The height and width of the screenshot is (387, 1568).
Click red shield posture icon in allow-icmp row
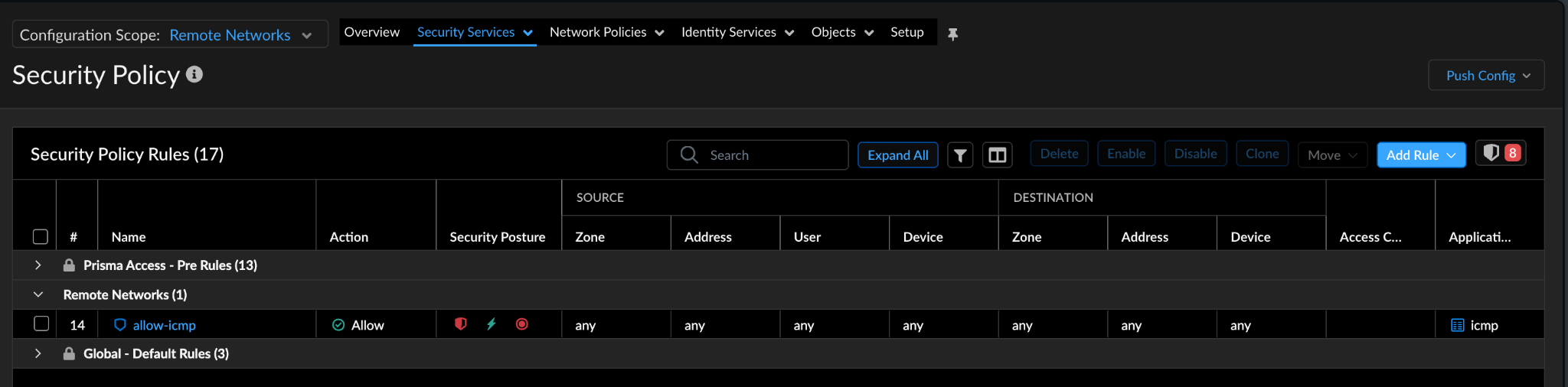(460, 324)
